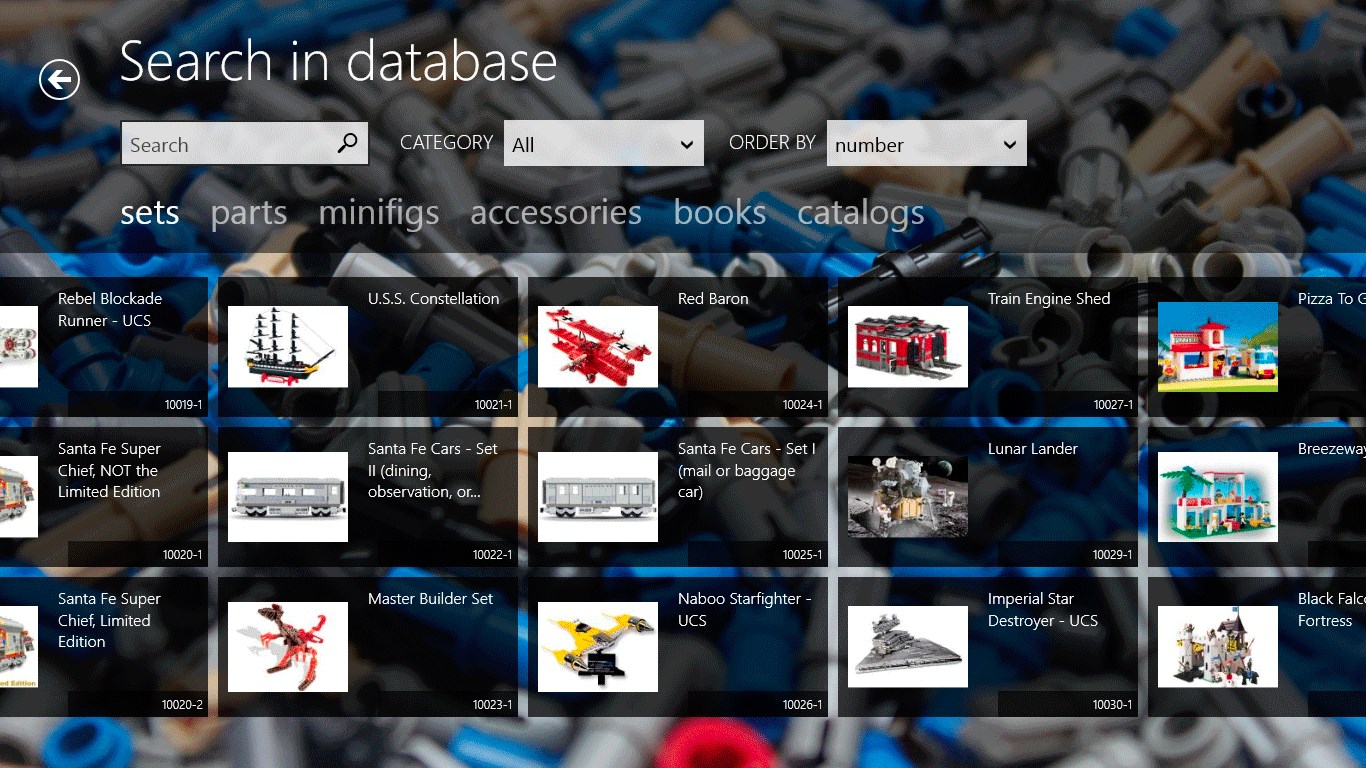View the catalogs listing

(x=860, y=212)
